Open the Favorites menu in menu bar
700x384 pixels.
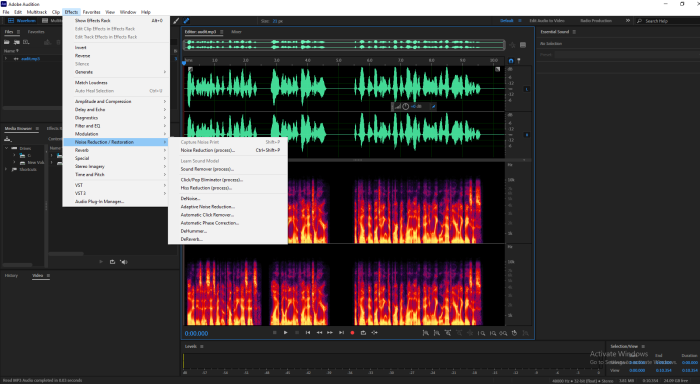pos(92,12)
